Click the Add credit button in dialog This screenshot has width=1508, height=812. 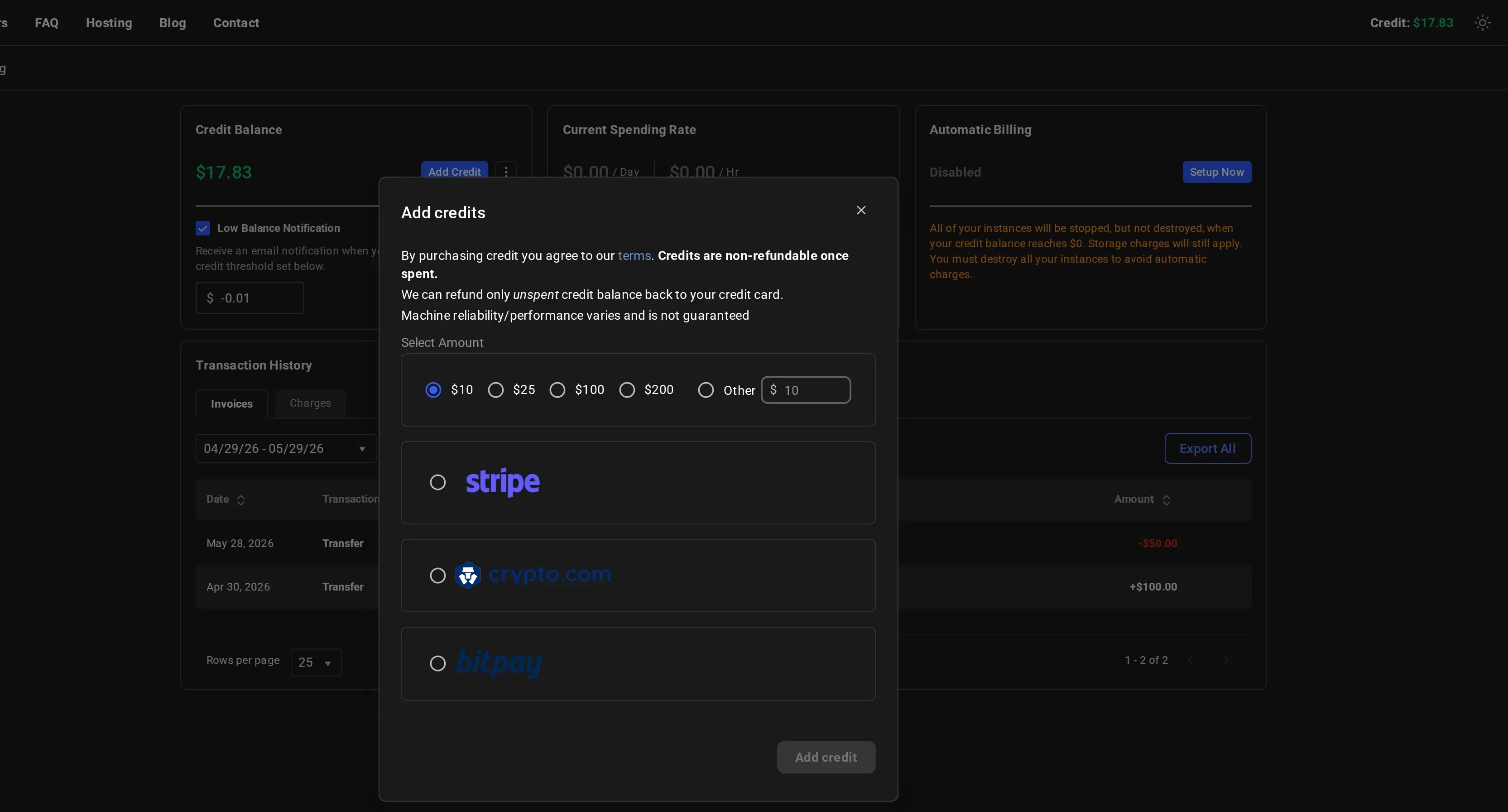point(826,757)
